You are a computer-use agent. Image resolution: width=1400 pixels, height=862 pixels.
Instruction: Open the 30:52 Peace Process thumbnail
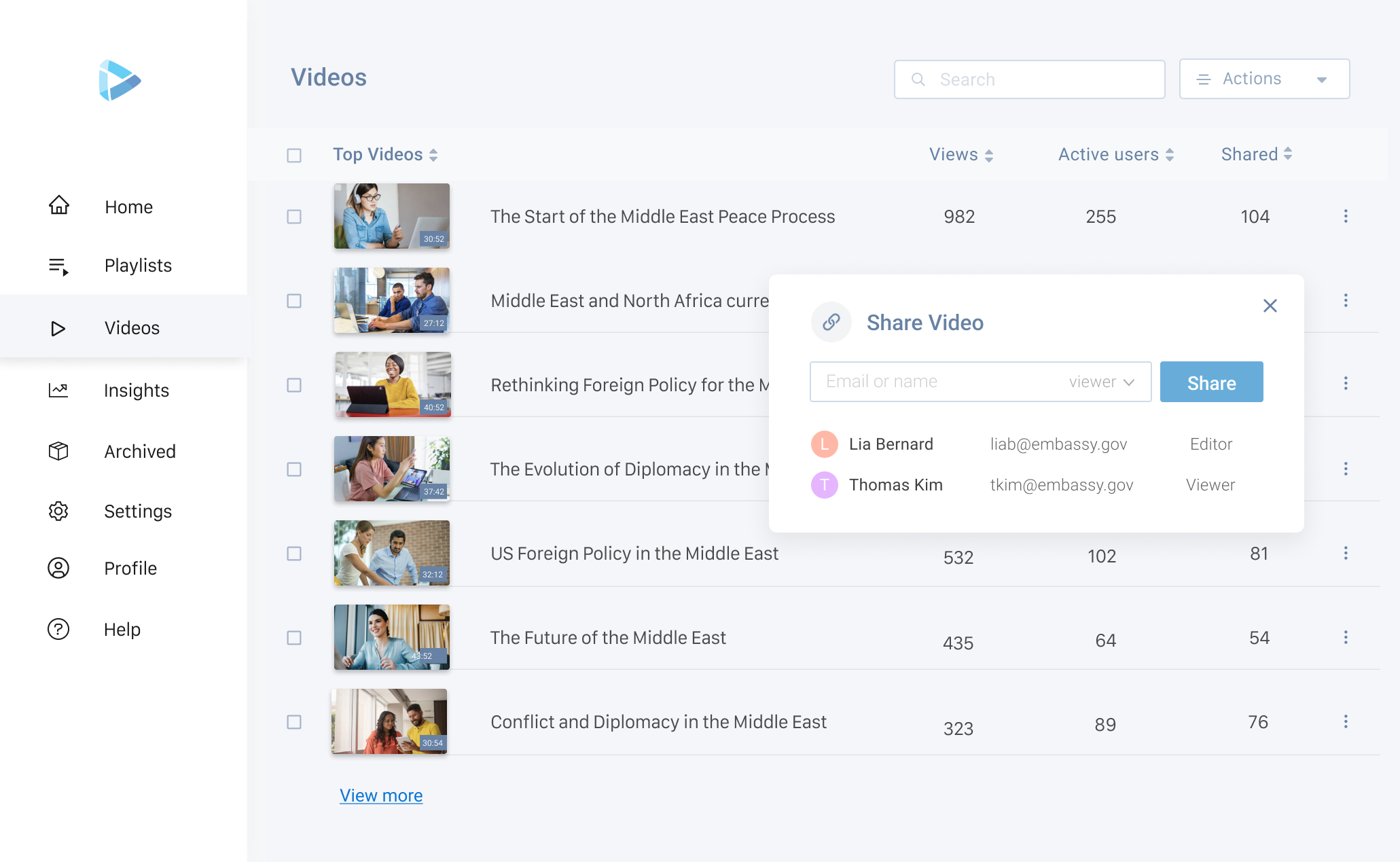coord(392,216)
